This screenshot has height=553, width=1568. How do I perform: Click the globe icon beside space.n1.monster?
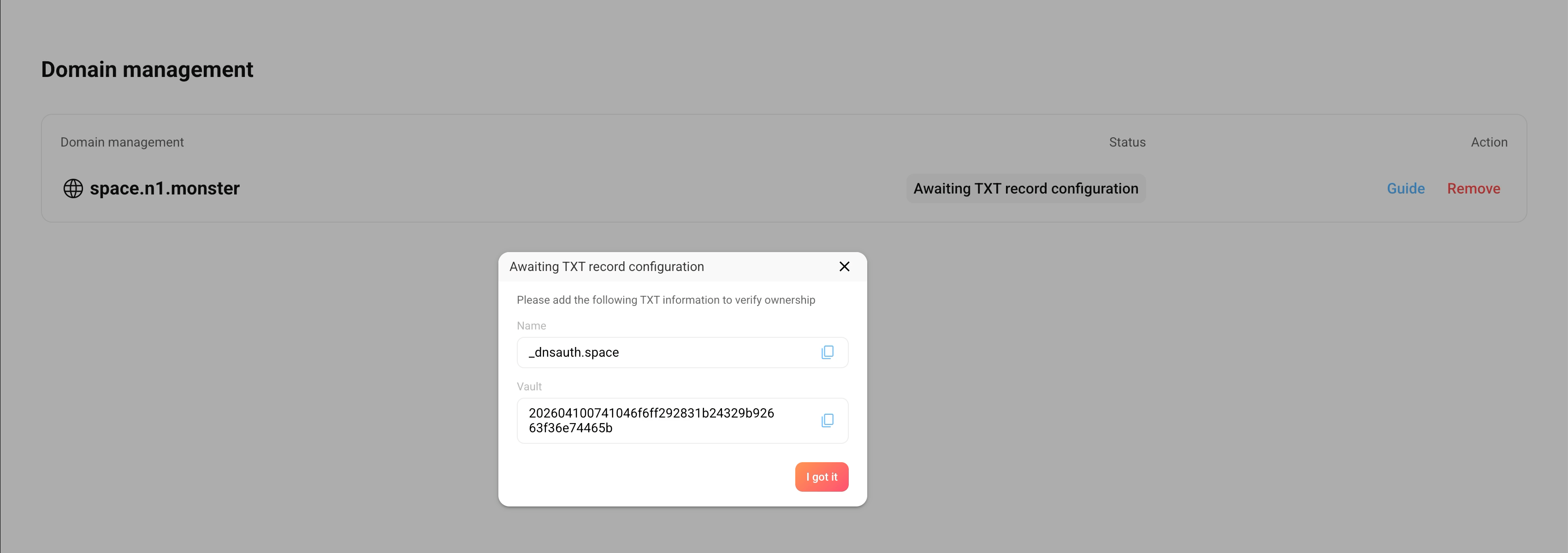72,188
